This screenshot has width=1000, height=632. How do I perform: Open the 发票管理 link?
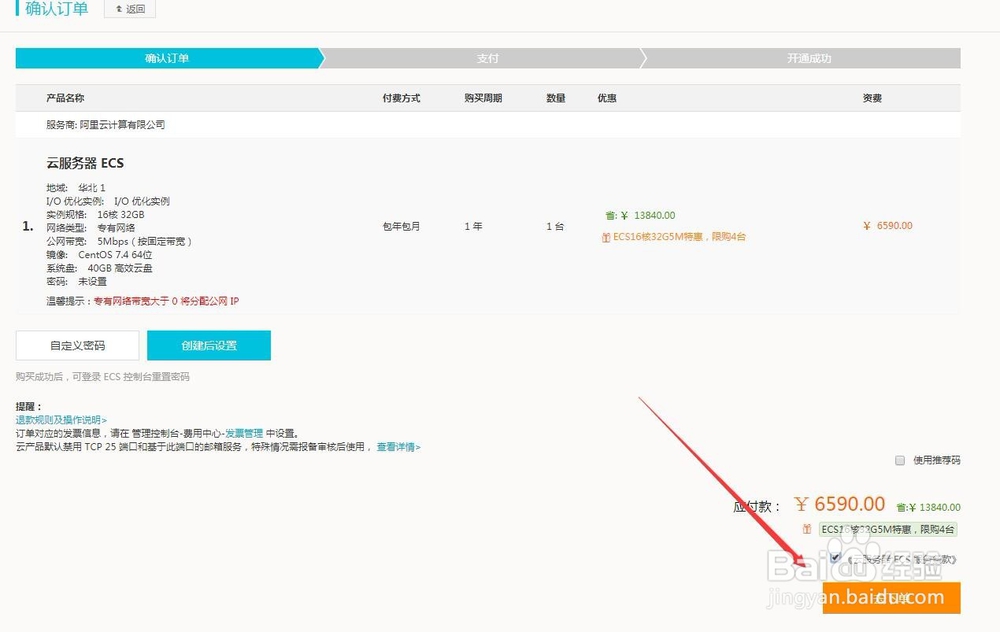pyautogui.click(x=244, y=433)
